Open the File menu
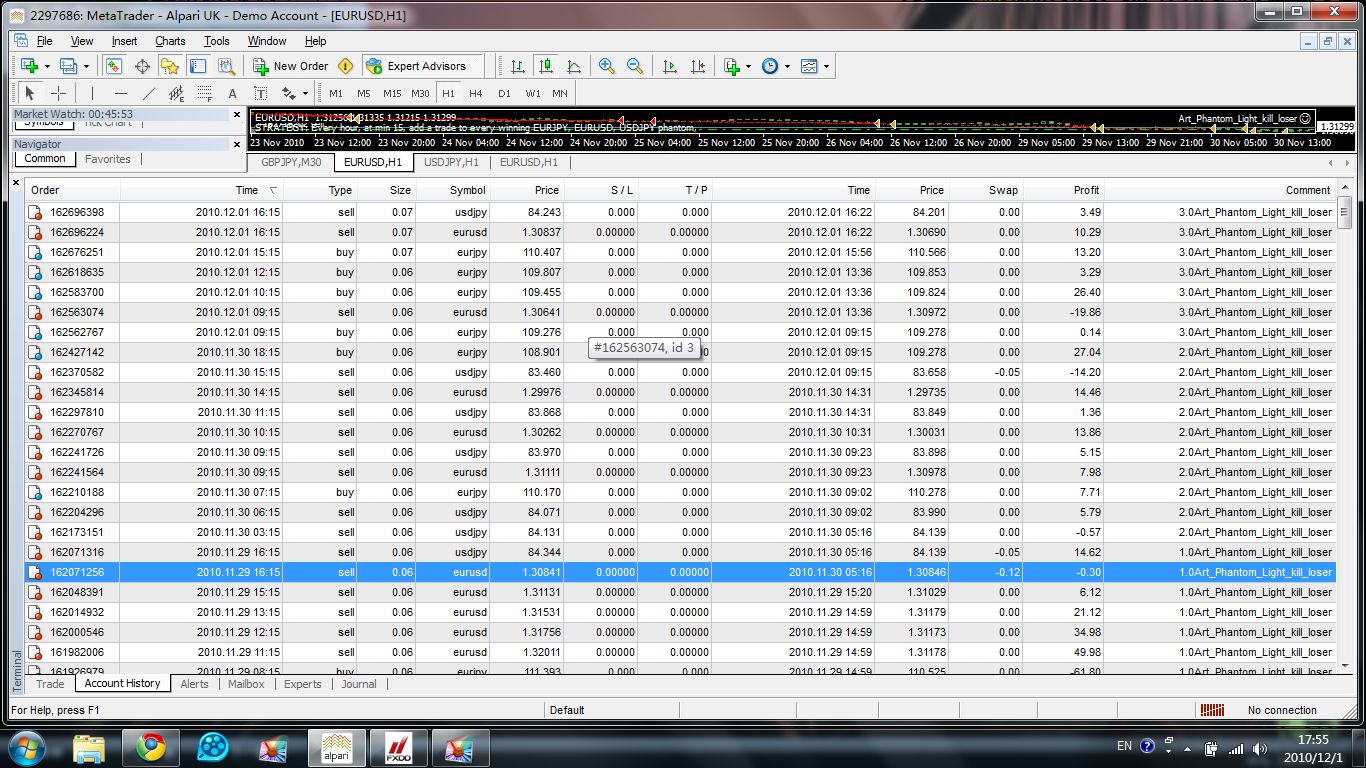1366x768 pixels. [x=44, y=41]
